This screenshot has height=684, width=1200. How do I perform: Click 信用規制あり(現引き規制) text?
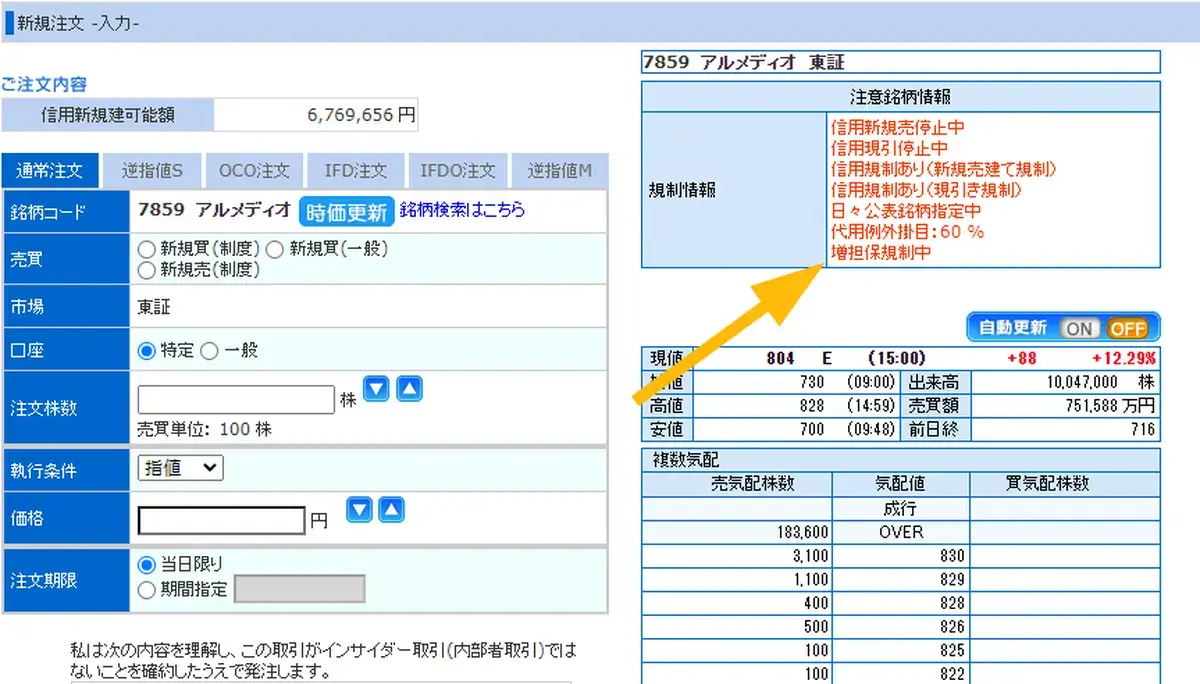point(927,190)
